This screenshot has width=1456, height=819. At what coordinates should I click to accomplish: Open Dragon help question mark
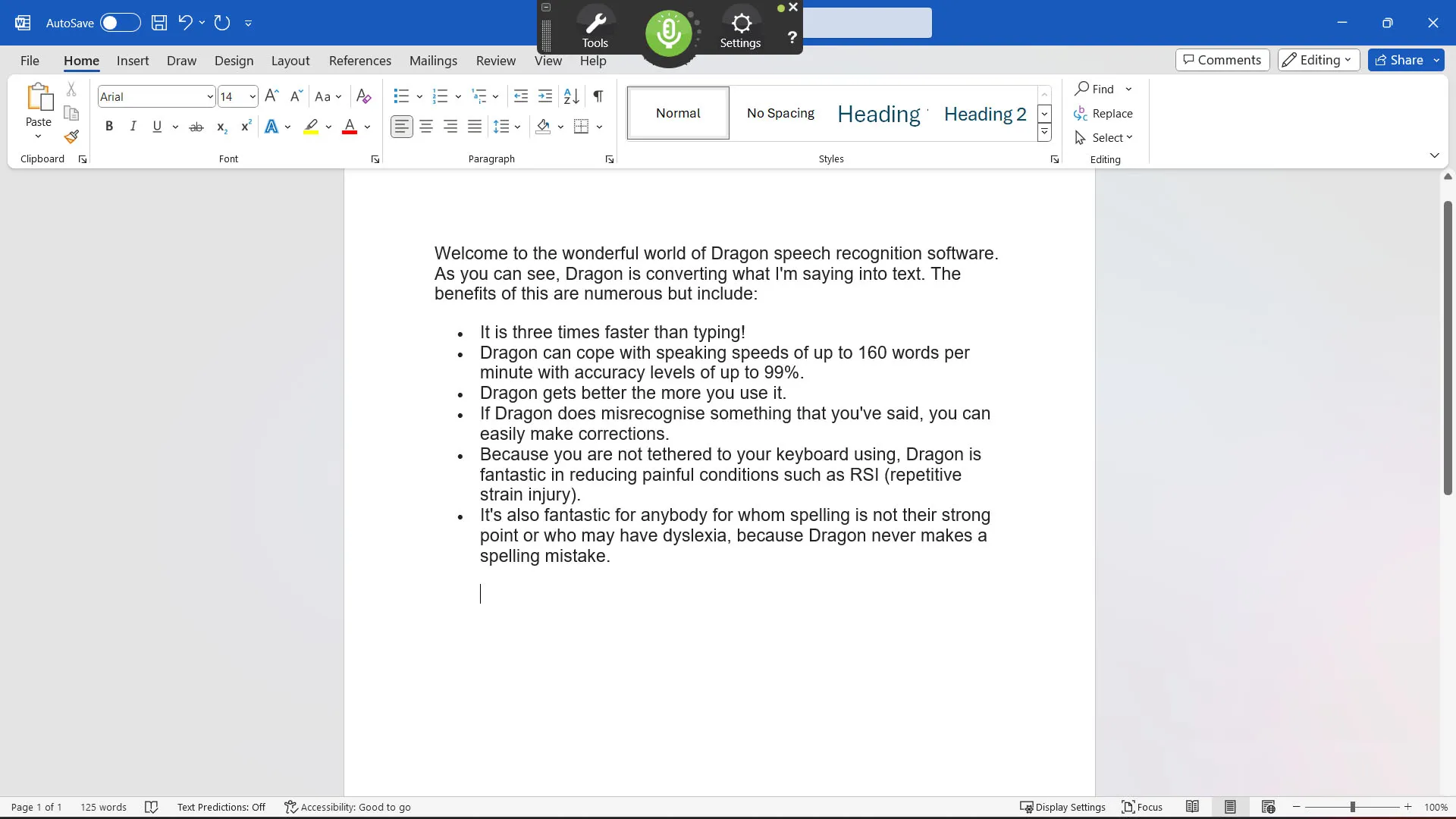click(x=792, y=37)
